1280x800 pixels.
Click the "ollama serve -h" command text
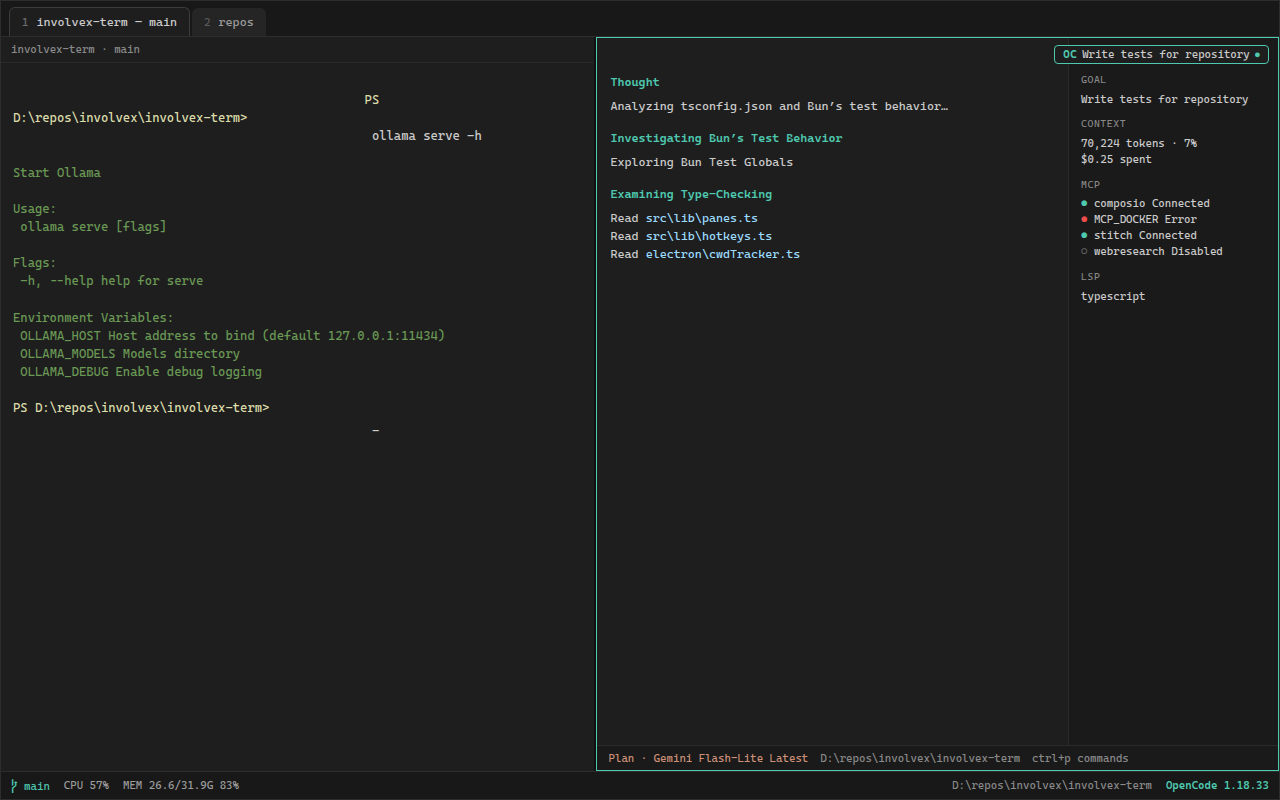[427, 136]
